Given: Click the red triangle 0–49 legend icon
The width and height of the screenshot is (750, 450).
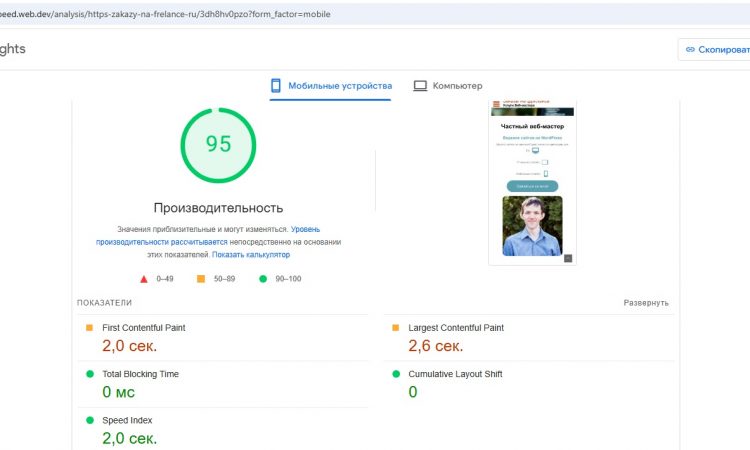Looking at the screenshot, I should coord(143,279).
